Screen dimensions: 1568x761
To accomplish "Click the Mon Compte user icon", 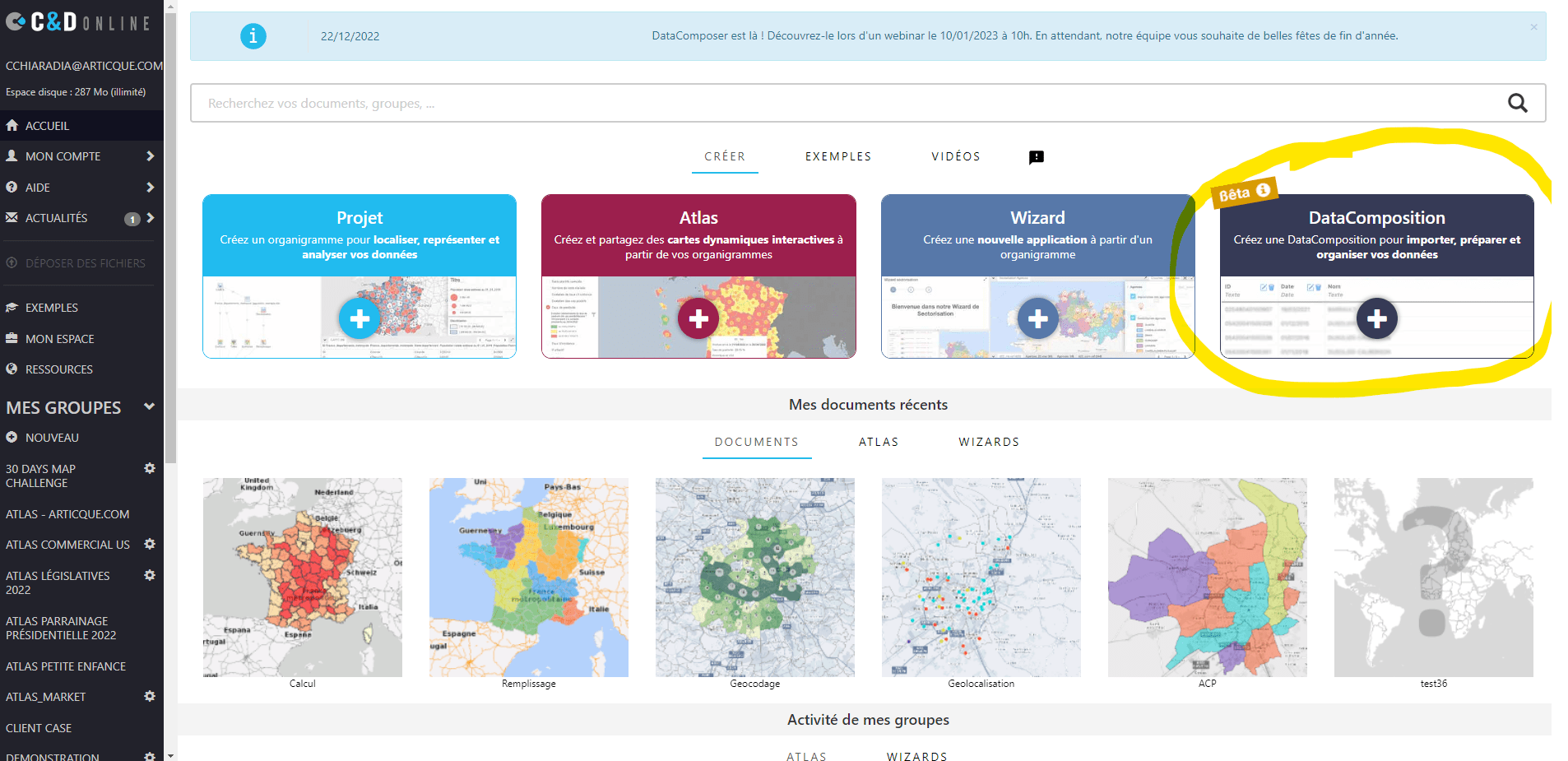I will click(x=12, y=155).
